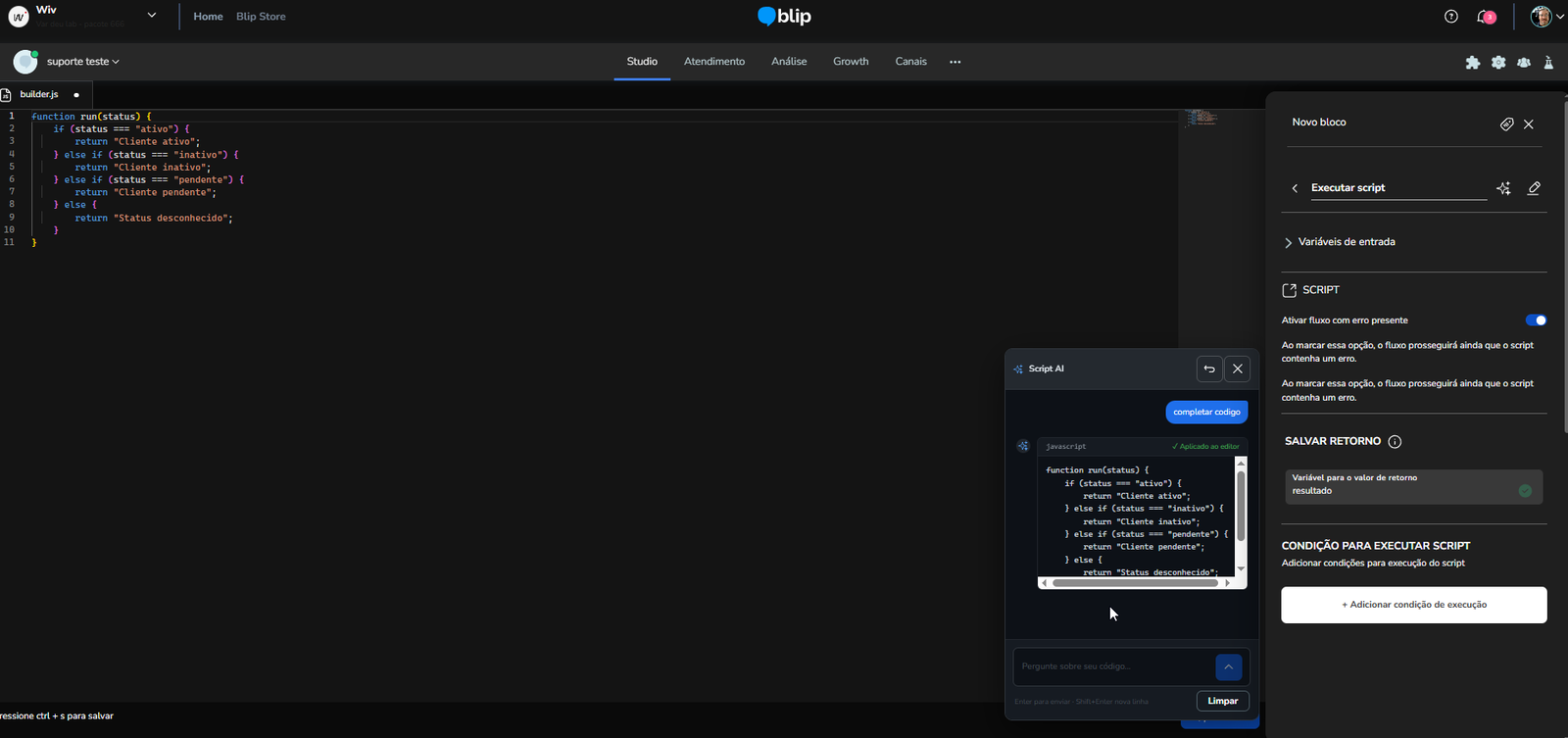
Task: Open notifications bell with badge
Action: tap(1486, 17)
